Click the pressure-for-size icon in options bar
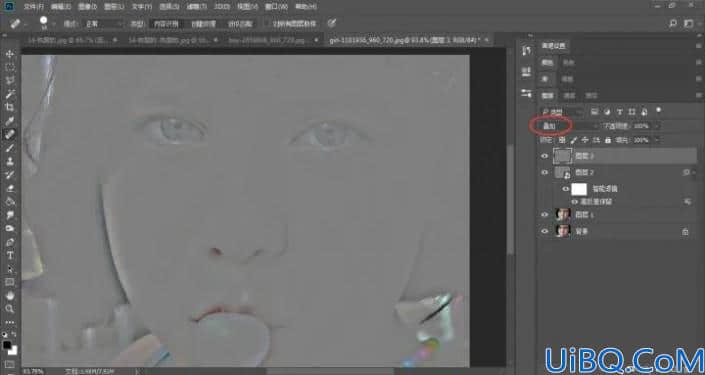The image size is (705, 375). (332, 23)
